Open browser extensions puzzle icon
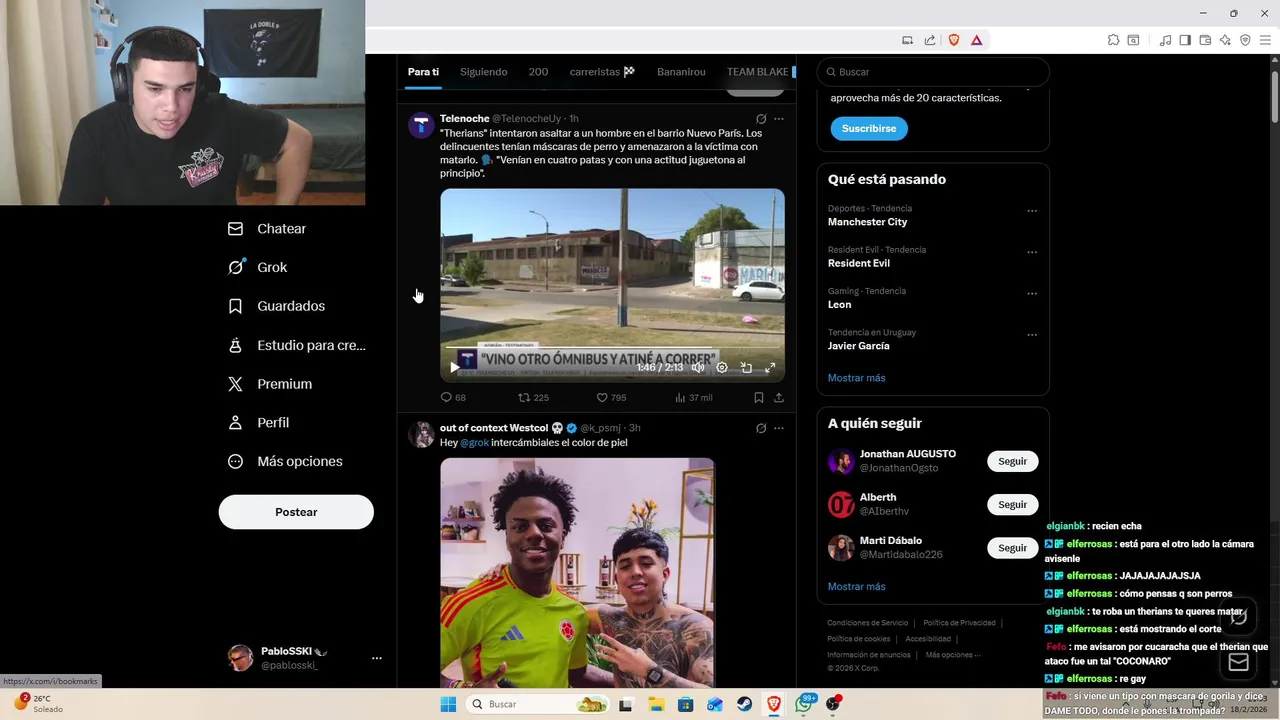Viewport: 1280px width, 720px height. (x=1113, y=40)
